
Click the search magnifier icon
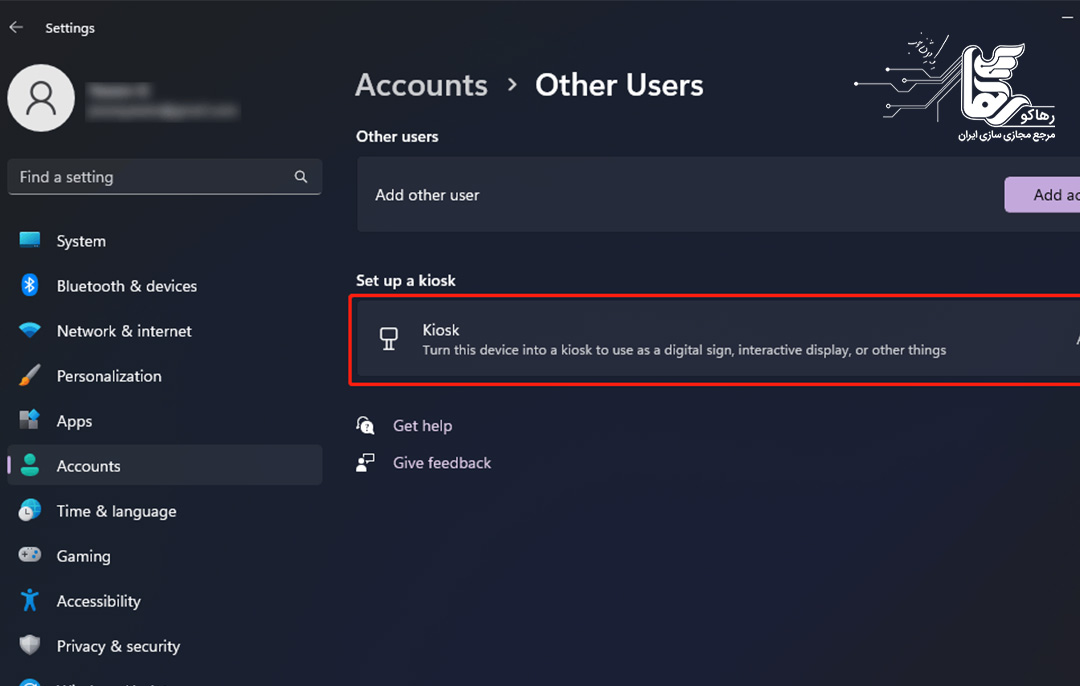coord(301,177)
